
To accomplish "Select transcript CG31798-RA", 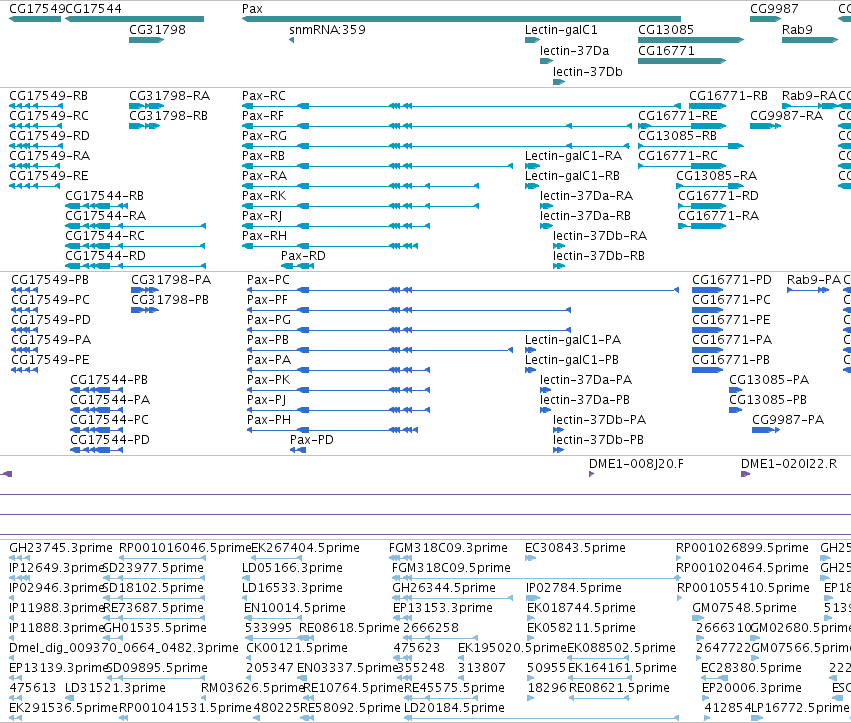I will 169,96.
